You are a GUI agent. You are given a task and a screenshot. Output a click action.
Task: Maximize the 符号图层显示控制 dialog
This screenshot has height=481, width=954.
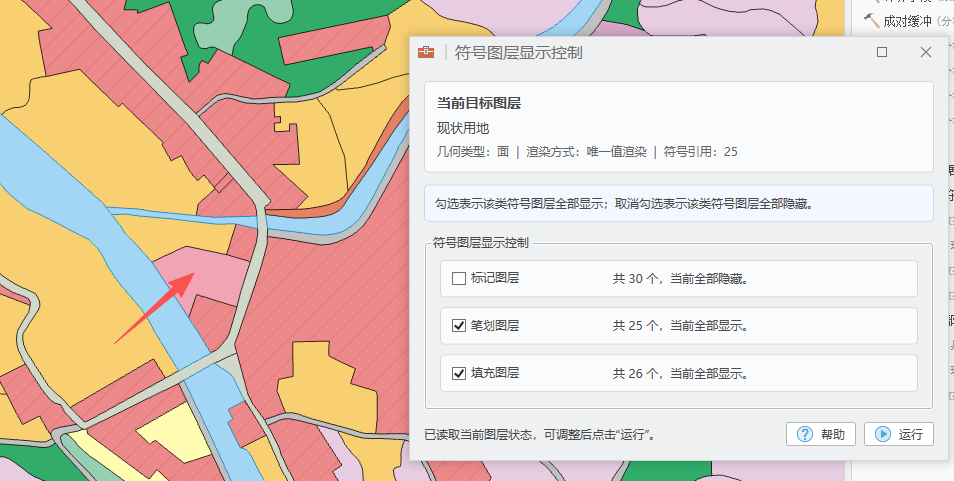tap(882, 53)
